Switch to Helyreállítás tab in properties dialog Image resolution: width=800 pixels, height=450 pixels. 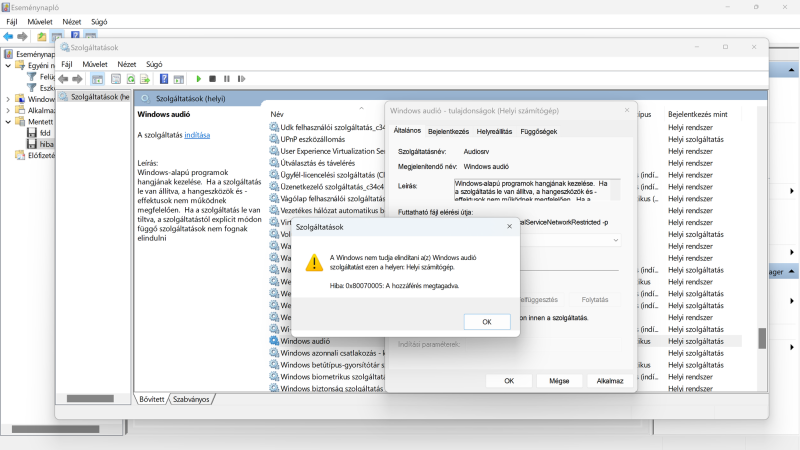pyautogui.click(x=494, y=132)
